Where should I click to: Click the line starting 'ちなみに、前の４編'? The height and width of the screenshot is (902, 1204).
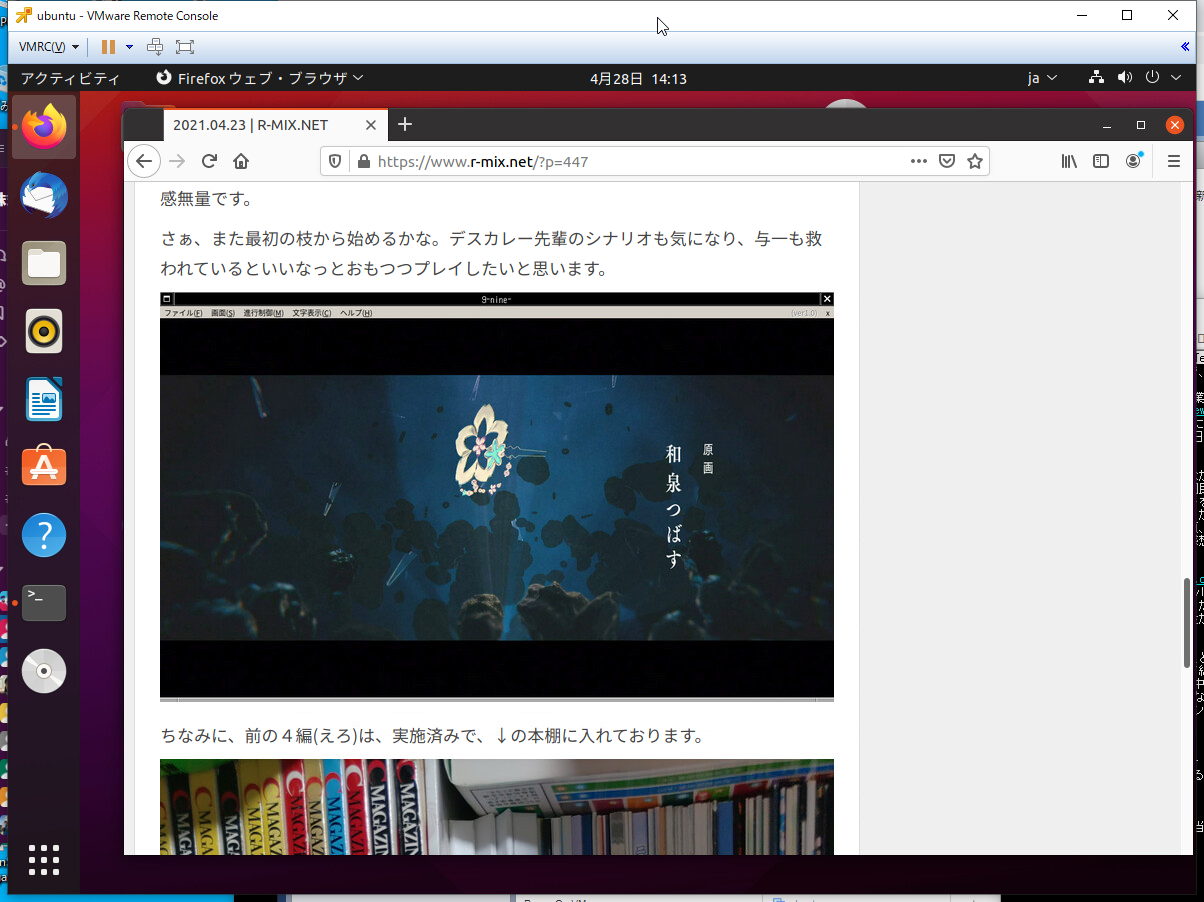[433, 736]
